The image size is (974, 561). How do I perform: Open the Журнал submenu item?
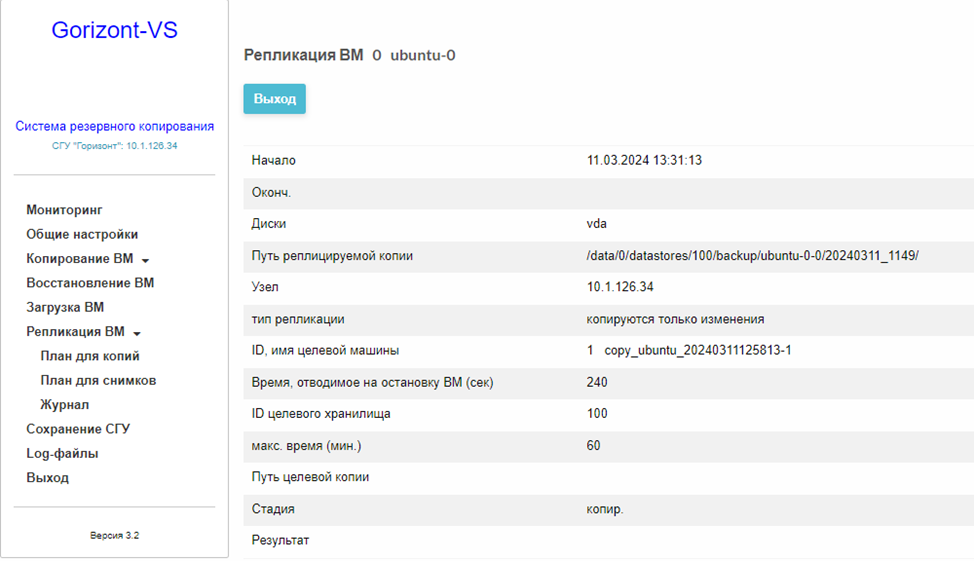[65, 404]
